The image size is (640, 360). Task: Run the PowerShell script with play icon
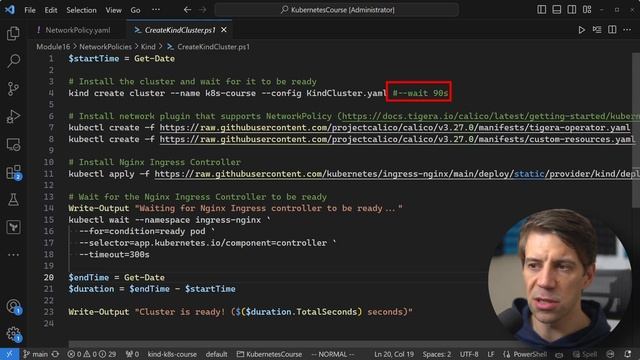[x=581, y=30]
